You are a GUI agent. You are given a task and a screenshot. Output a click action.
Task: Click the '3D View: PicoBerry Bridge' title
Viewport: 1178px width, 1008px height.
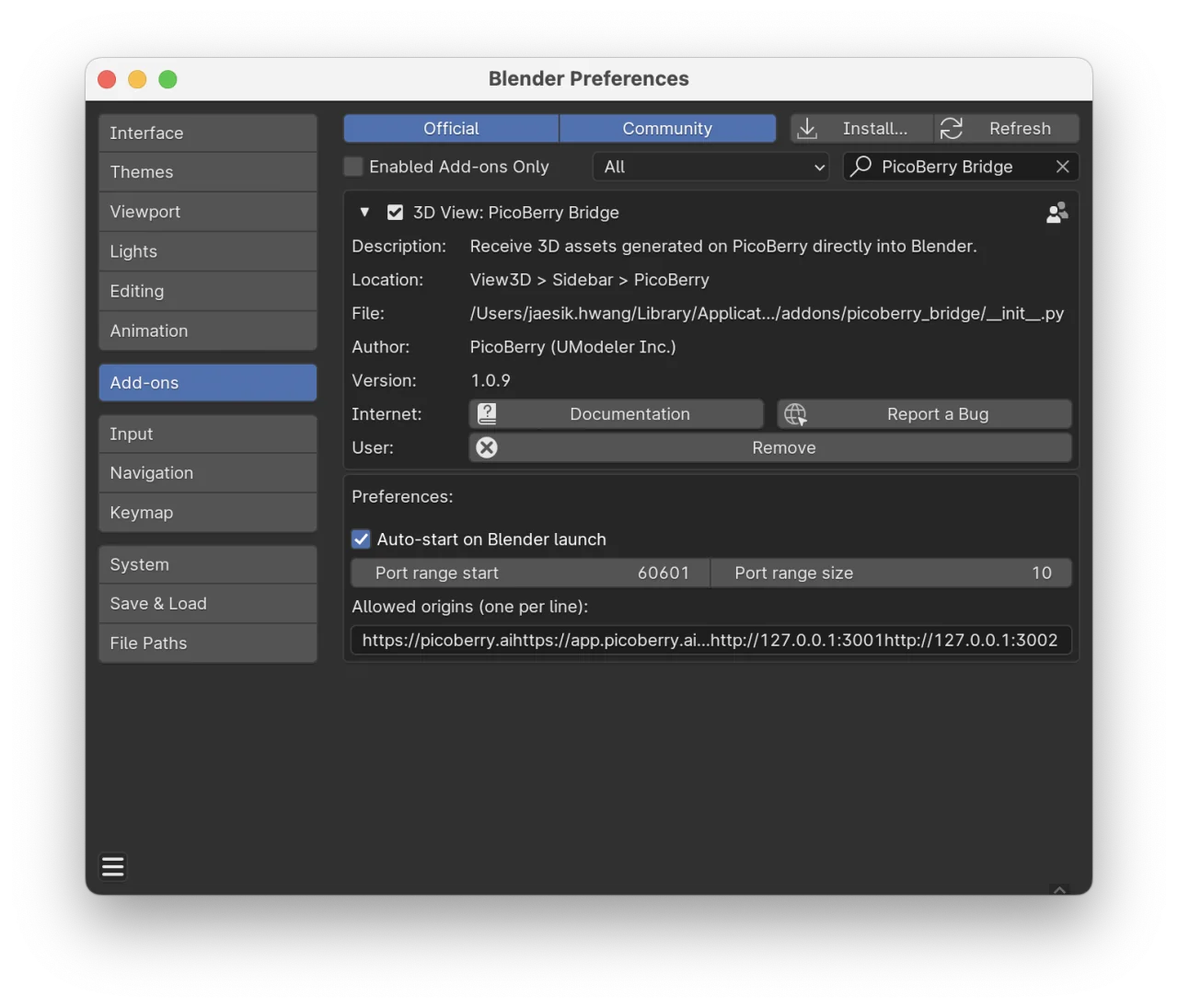pyautogui.click(x=516, y=213)
